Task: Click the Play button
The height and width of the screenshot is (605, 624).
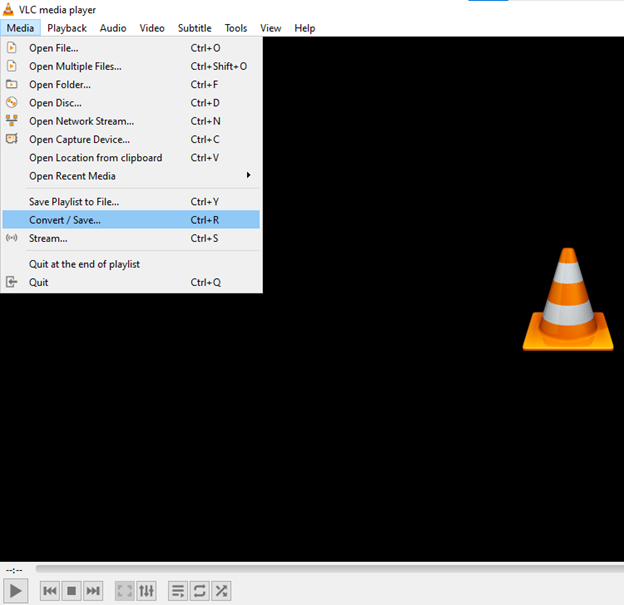Action: point(16,591)
